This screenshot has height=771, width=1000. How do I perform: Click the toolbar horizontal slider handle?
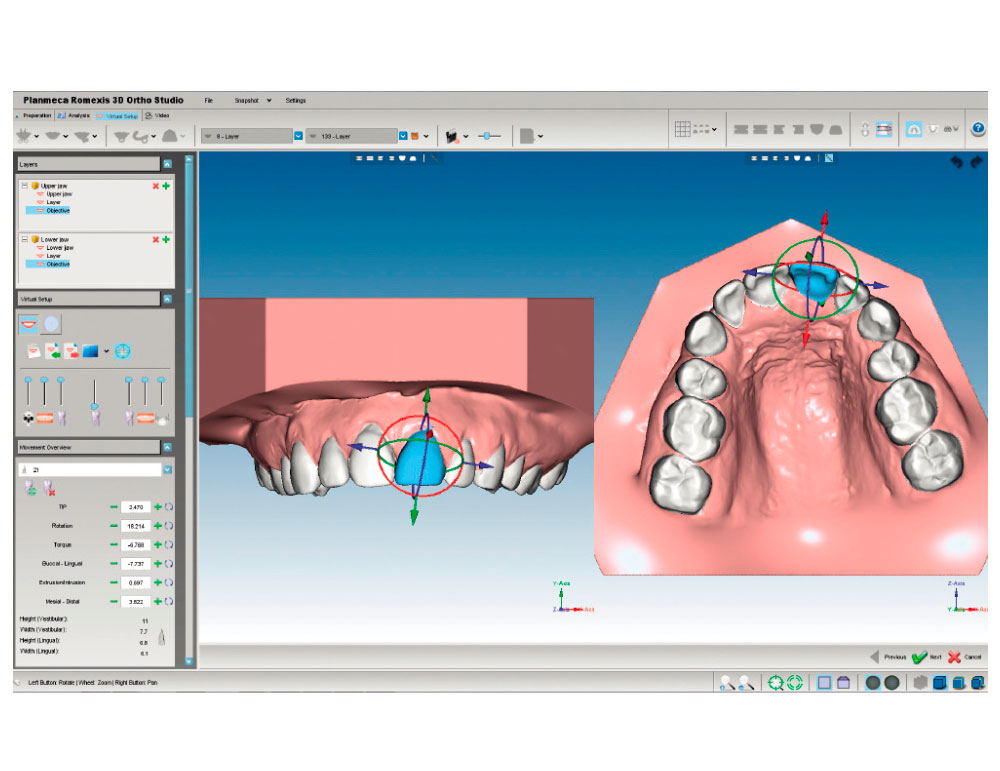pos(487,136)
